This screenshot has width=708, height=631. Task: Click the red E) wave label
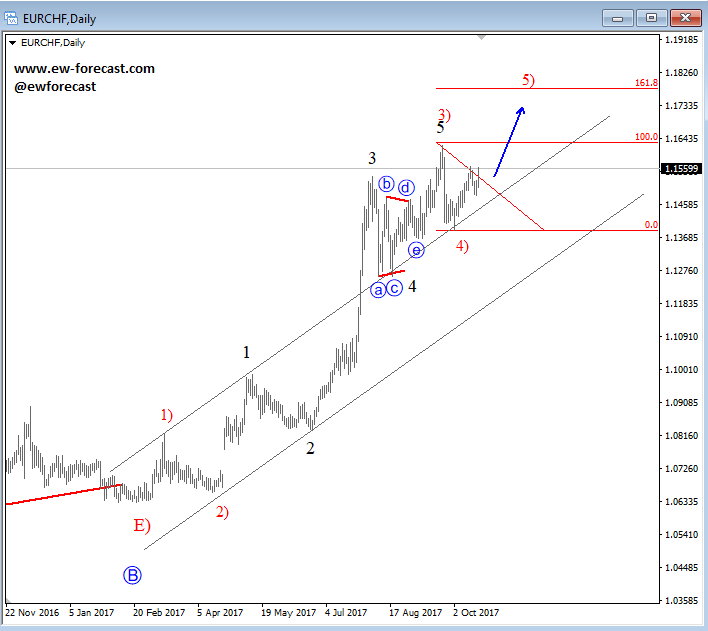[x=142, y=524]
